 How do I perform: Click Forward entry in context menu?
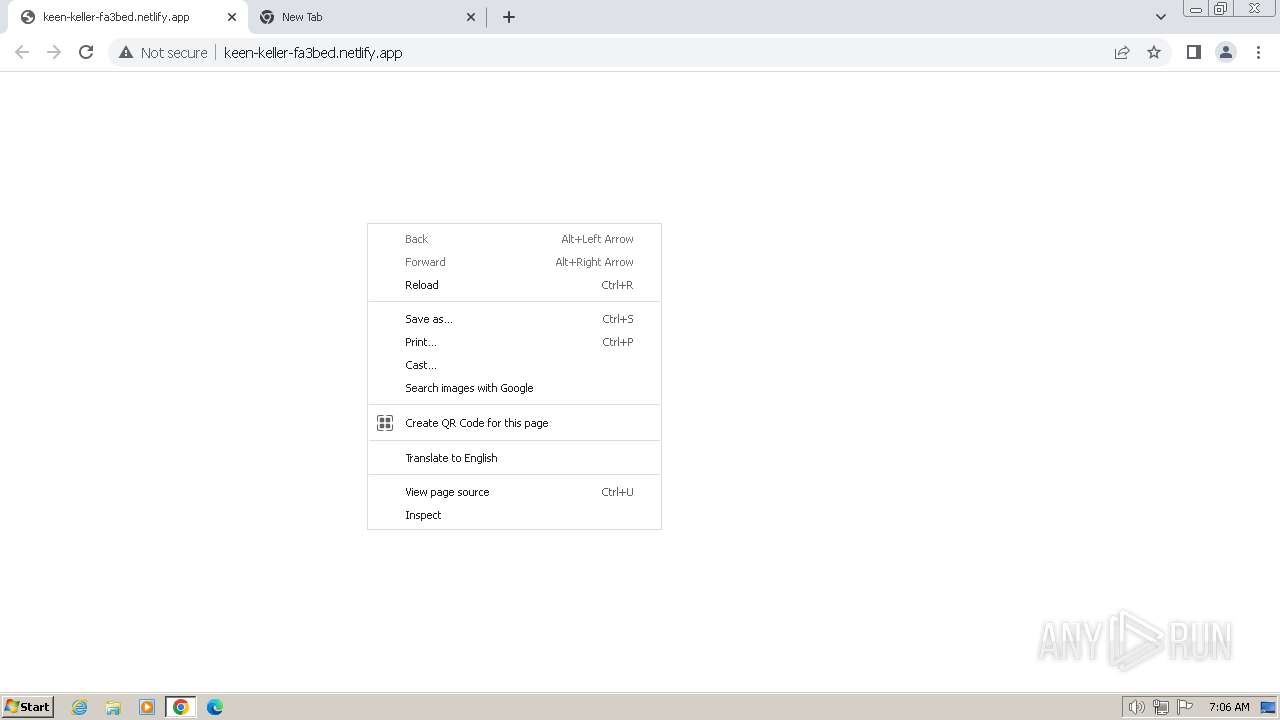coord(514,262)
